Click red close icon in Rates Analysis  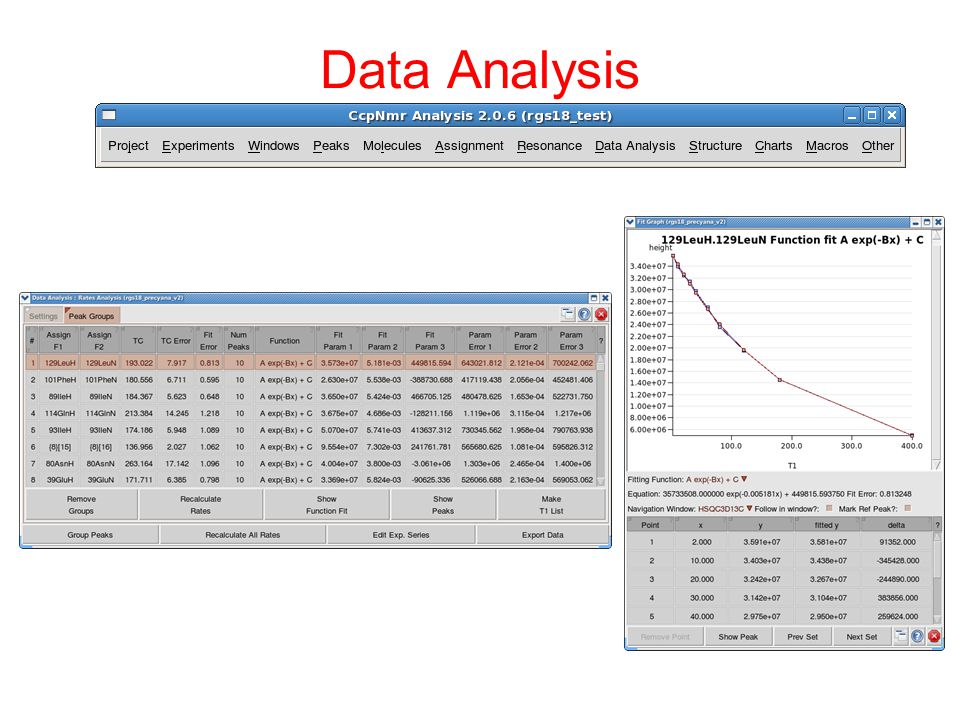pyautogui.click(x=601, y=314)
